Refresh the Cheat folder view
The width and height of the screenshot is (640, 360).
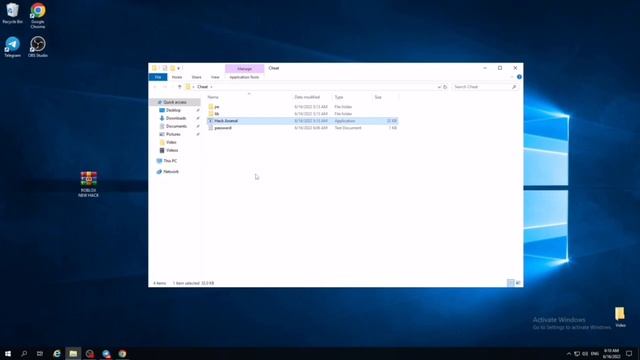[445, 87]
